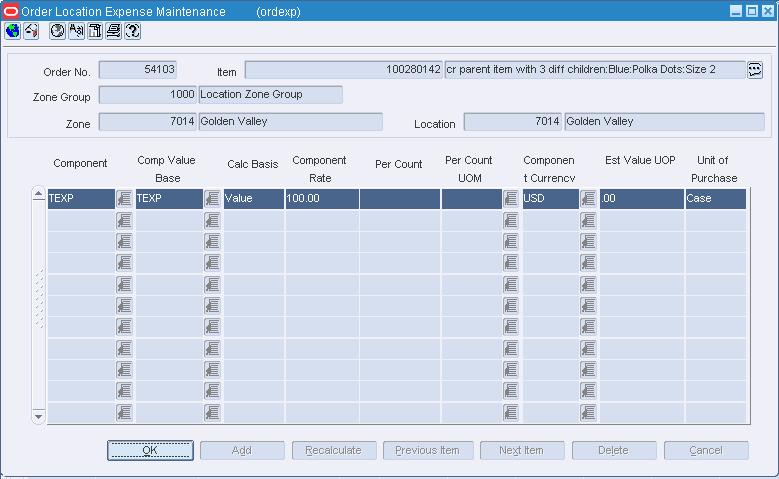Click the Cancel button

(x=706, y=450)
